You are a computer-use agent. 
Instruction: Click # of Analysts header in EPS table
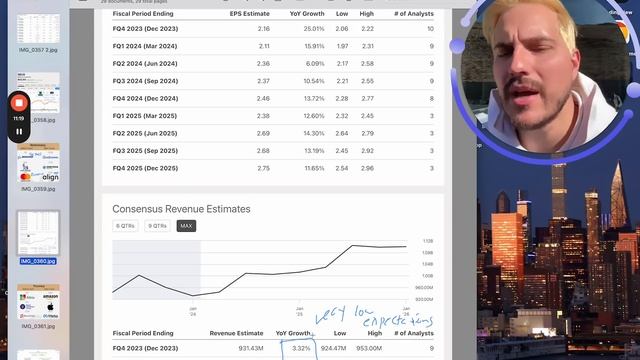pyautogui.click(x=414, y=14)
